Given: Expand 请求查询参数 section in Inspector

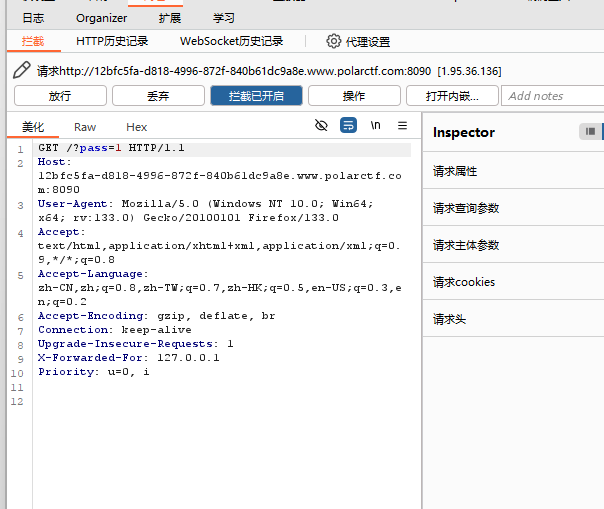Looking at the screenshot, I should point(513,208).
